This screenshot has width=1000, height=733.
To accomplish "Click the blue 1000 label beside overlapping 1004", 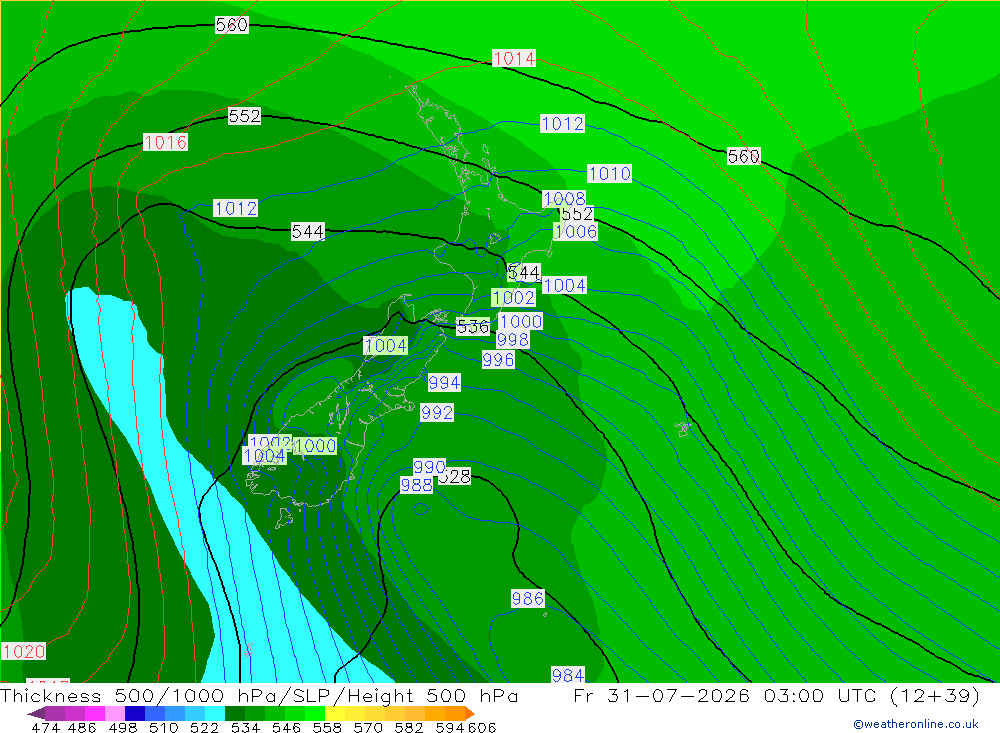I will pos(315,446).
